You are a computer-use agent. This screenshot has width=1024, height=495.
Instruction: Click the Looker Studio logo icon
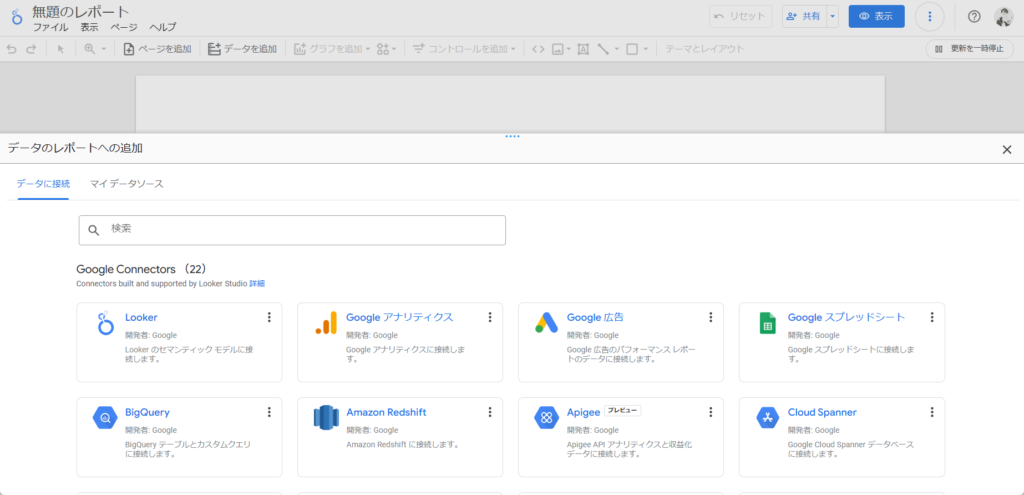[17, 17]
